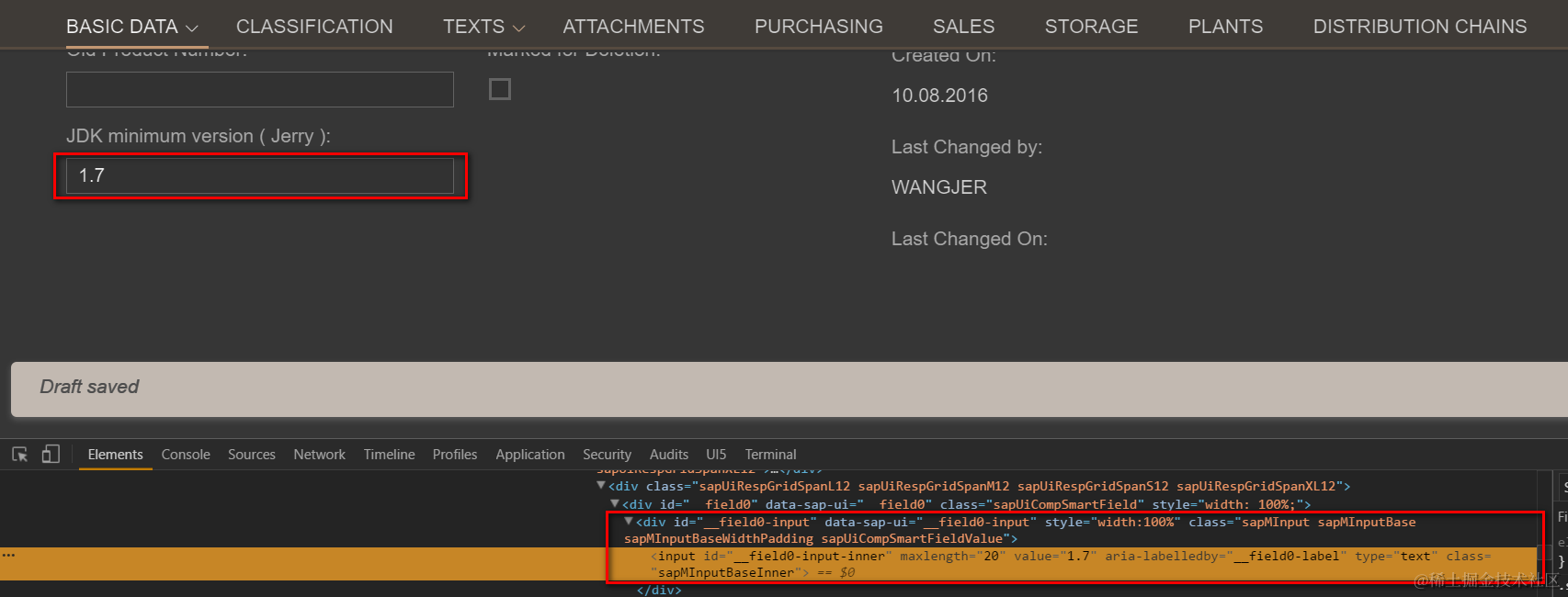1568x597 pixels.
Task: Activate the DevTools element inspector icon
Action: point(19,455)
